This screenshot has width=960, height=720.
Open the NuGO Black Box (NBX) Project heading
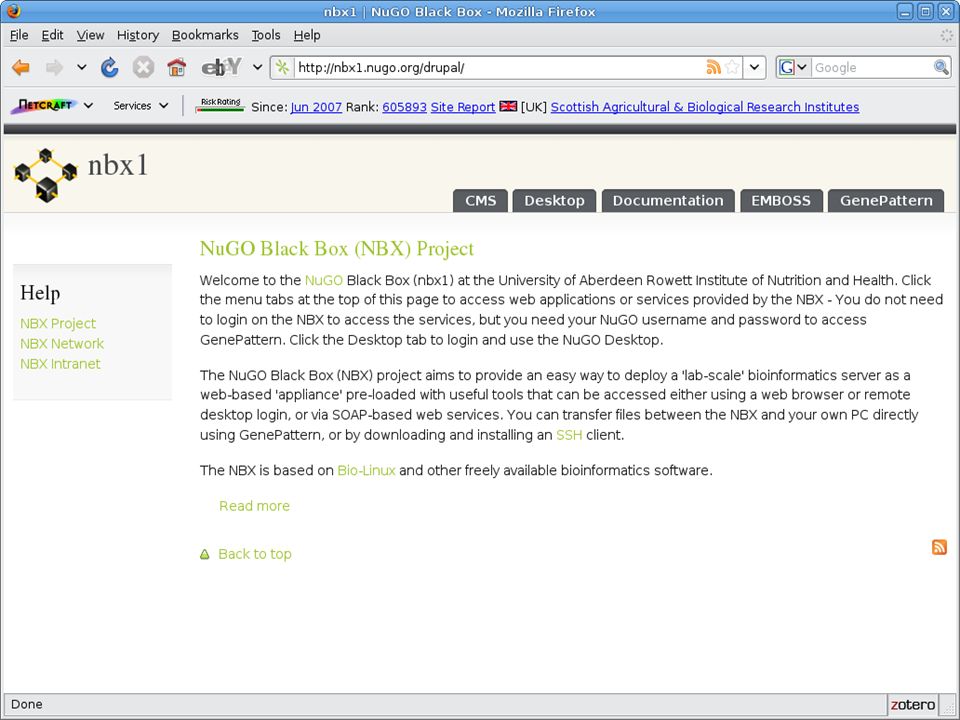337,249
